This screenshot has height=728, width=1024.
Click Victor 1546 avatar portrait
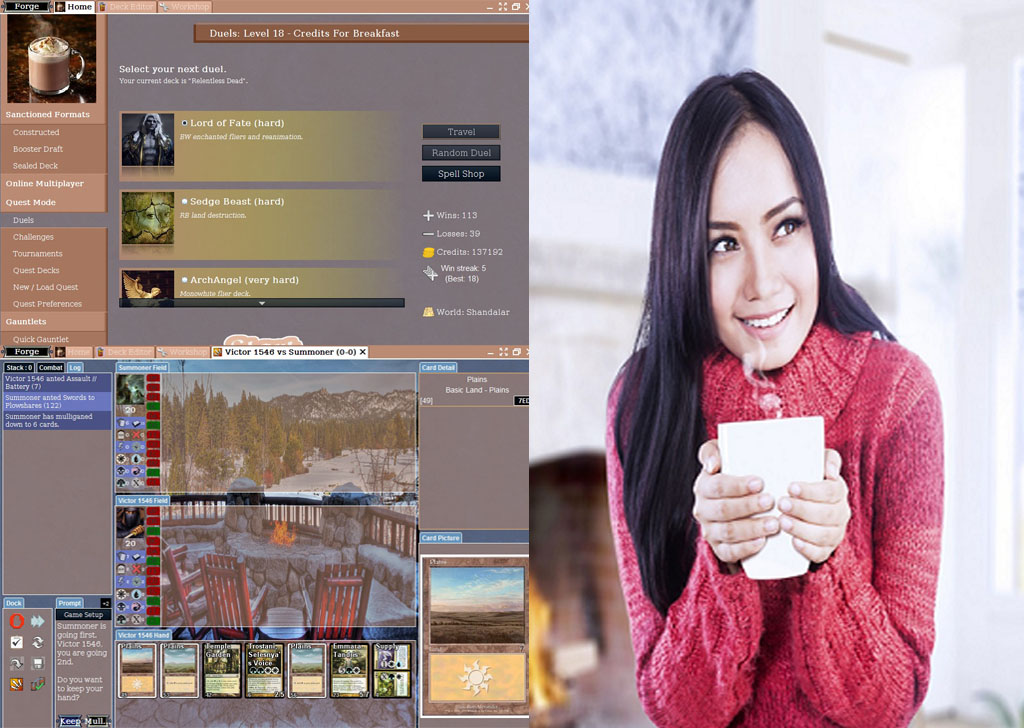[x=130, y=522]
